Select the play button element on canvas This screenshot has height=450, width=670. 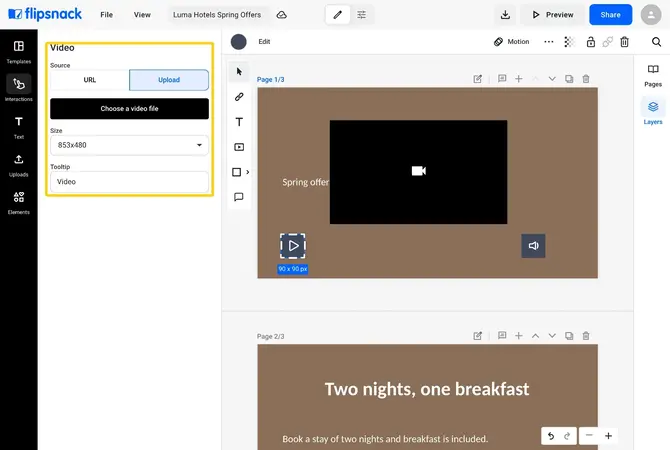tap(293, 246)
